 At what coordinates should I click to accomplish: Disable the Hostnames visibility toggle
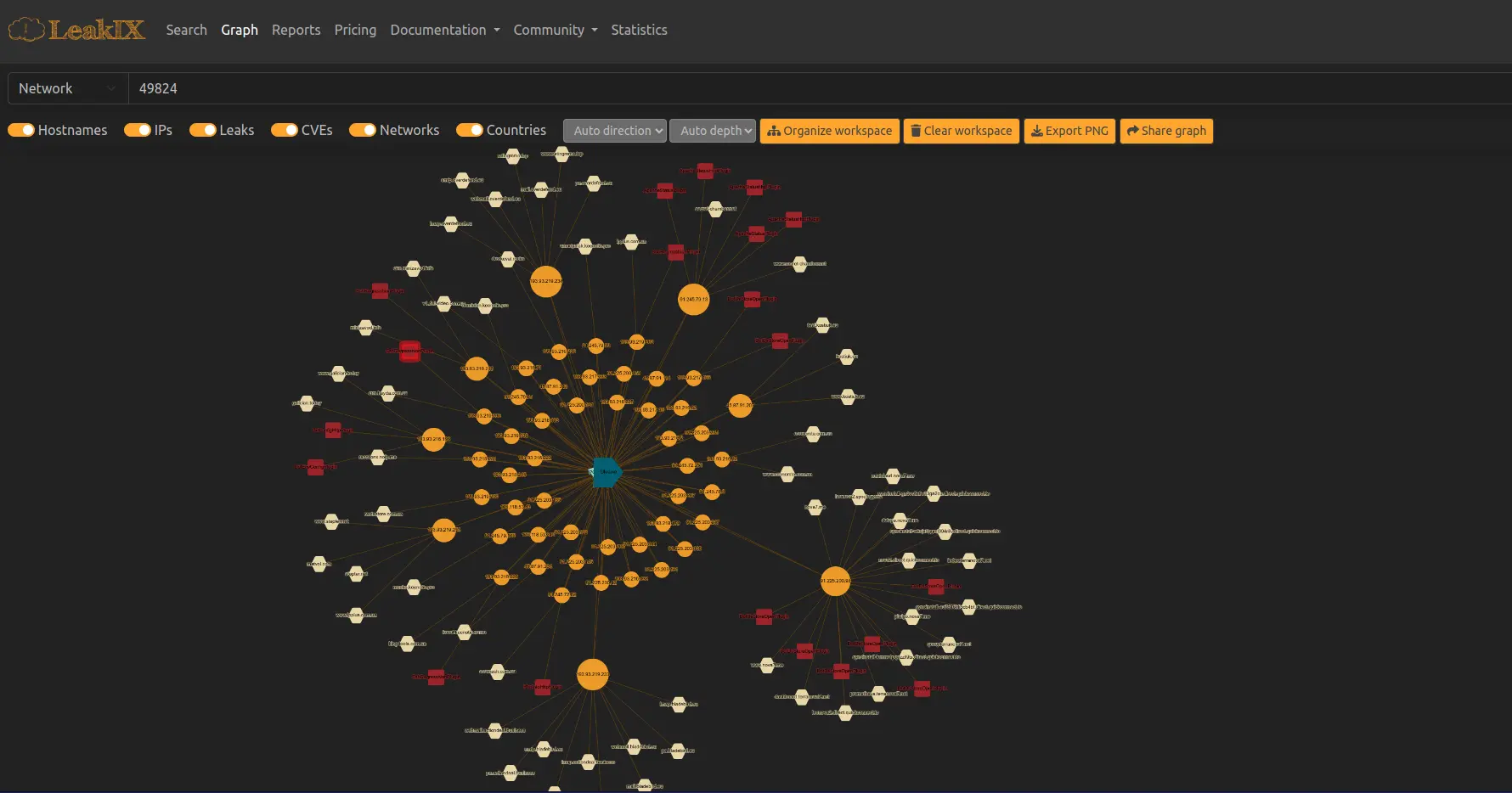tap(20, 130)
